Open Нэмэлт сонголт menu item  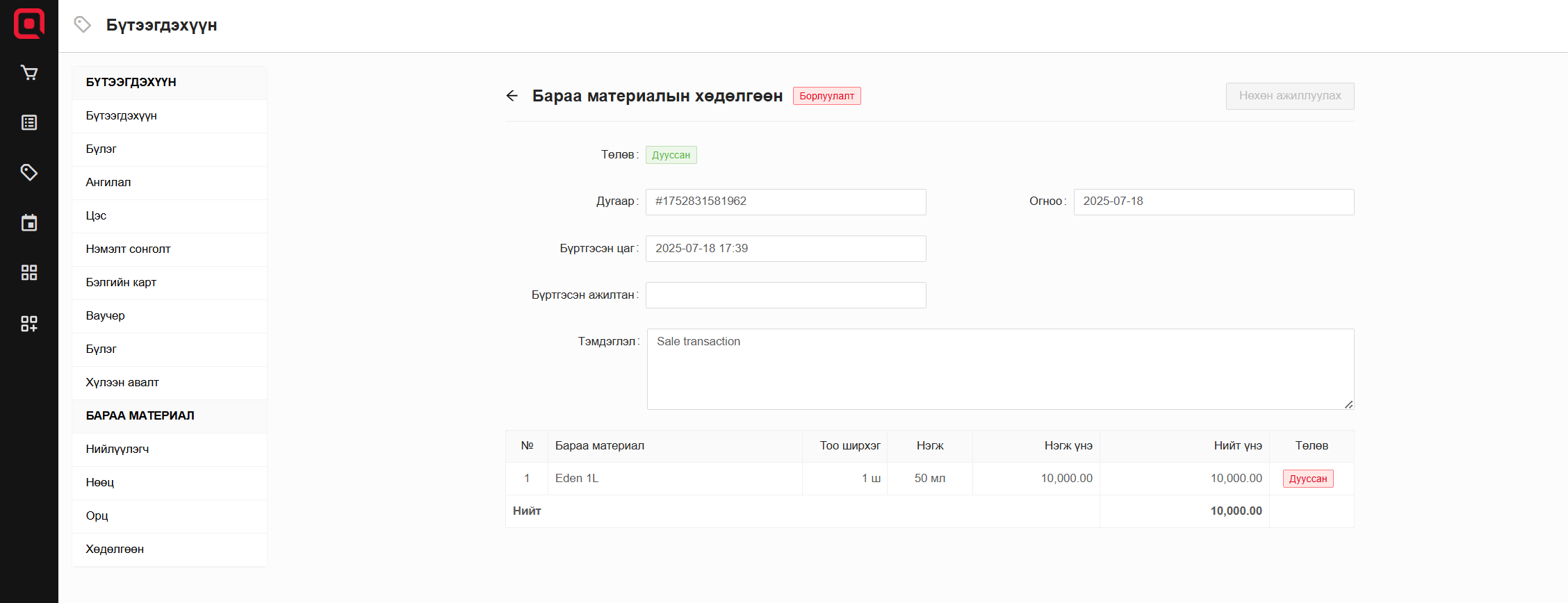(128, 249)
